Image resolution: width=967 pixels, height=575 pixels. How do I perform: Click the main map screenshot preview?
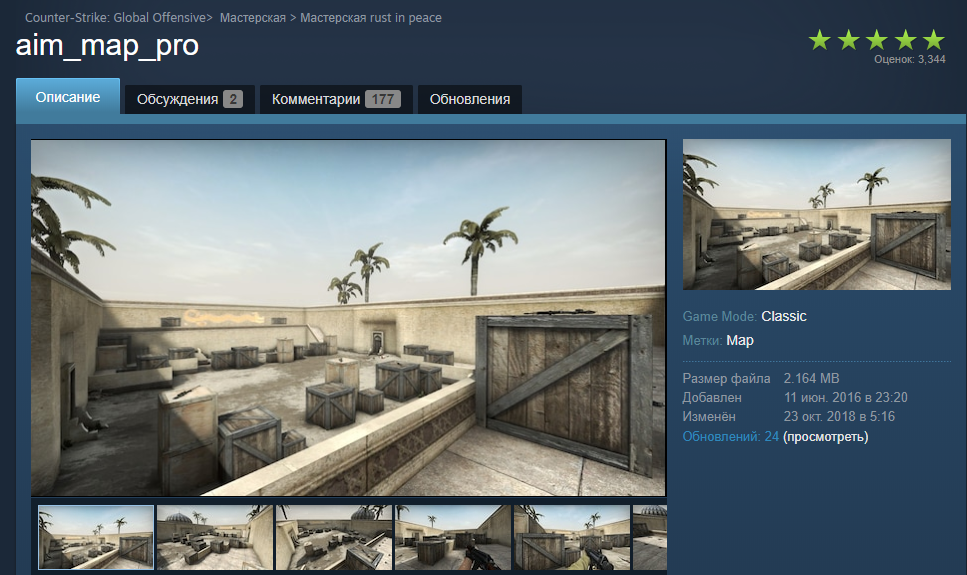(348, 318)
